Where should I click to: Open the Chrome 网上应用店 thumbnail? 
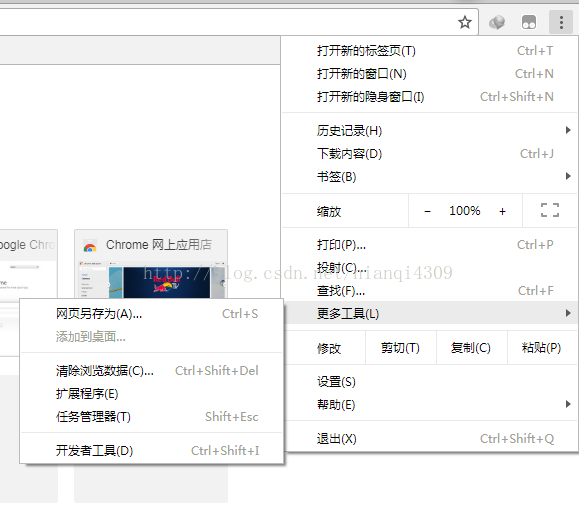[x=151, y=264]
